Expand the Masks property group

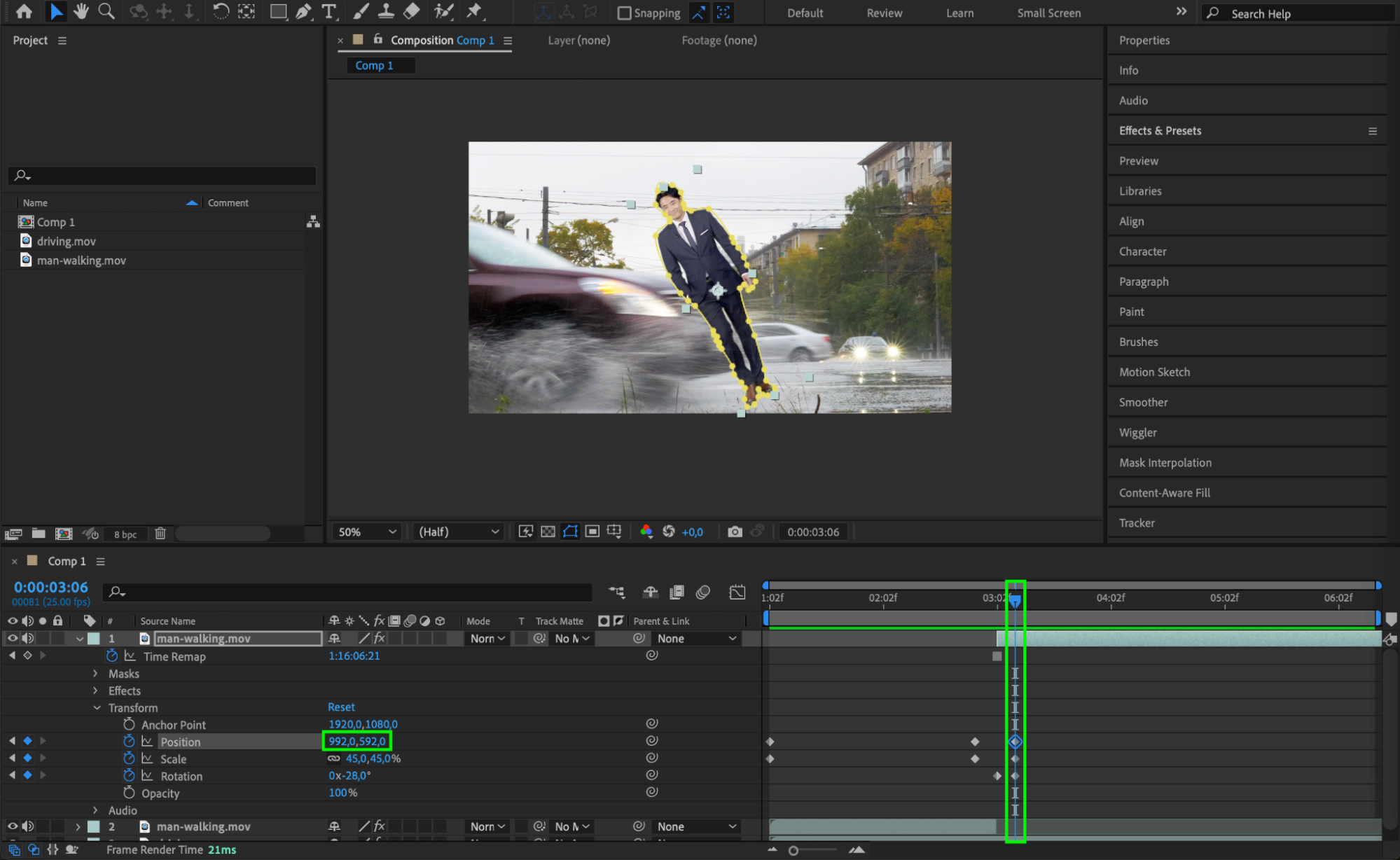96,674
